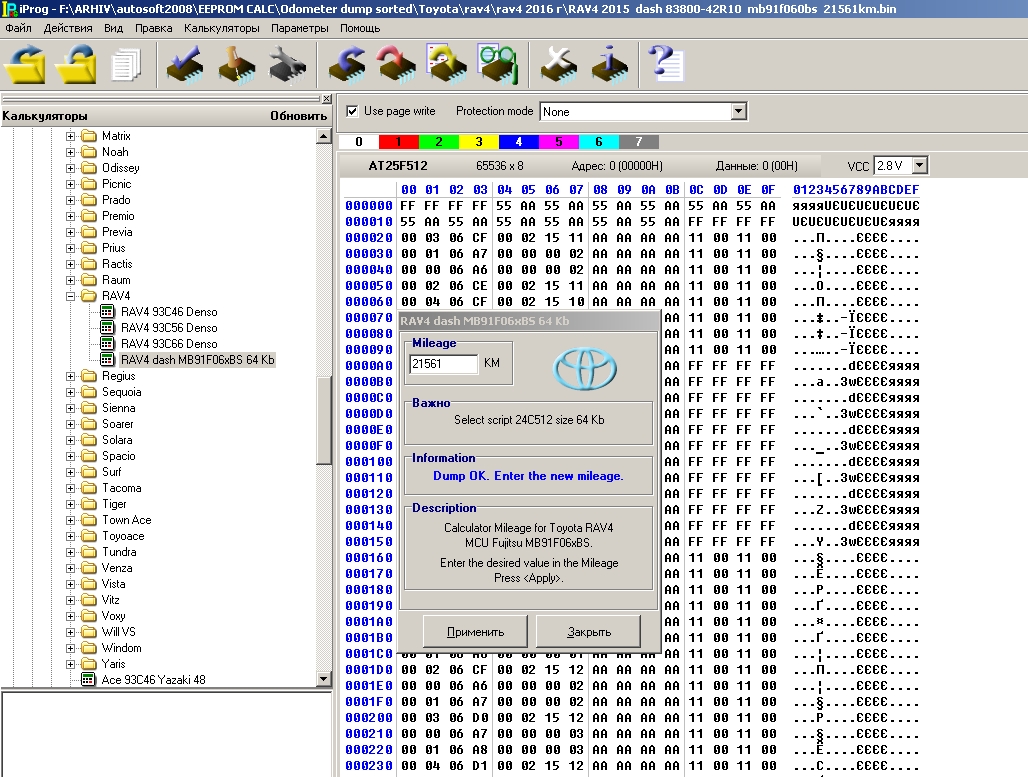1028x777 pixels.
Task: Open the chip wrench settings icon
Action: [287, 64]
